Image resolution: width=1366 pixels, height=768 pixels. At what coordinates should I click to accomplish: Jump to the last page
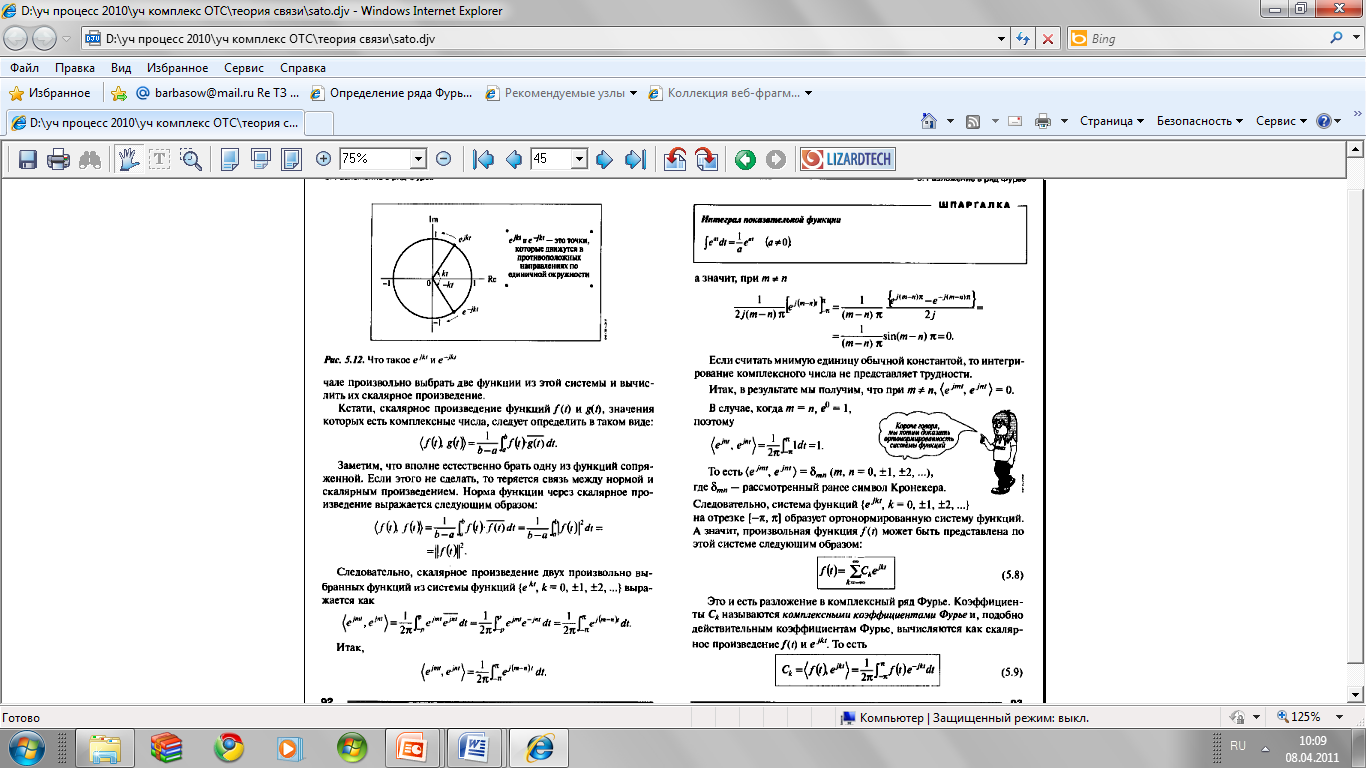(635, 159)
